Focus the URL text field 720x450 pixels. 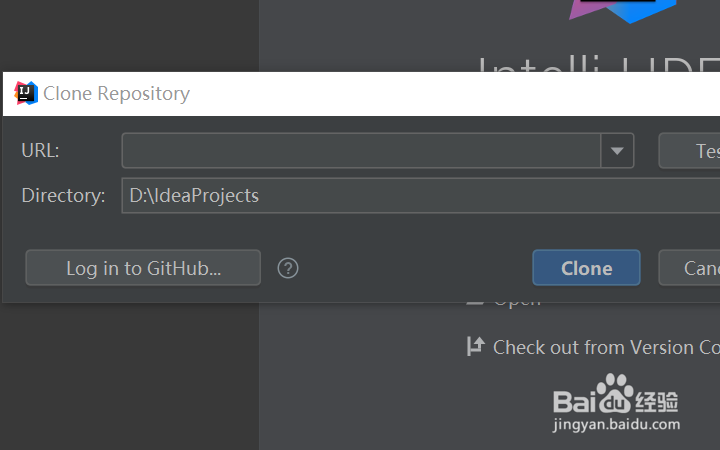click(x=360, y=151)
